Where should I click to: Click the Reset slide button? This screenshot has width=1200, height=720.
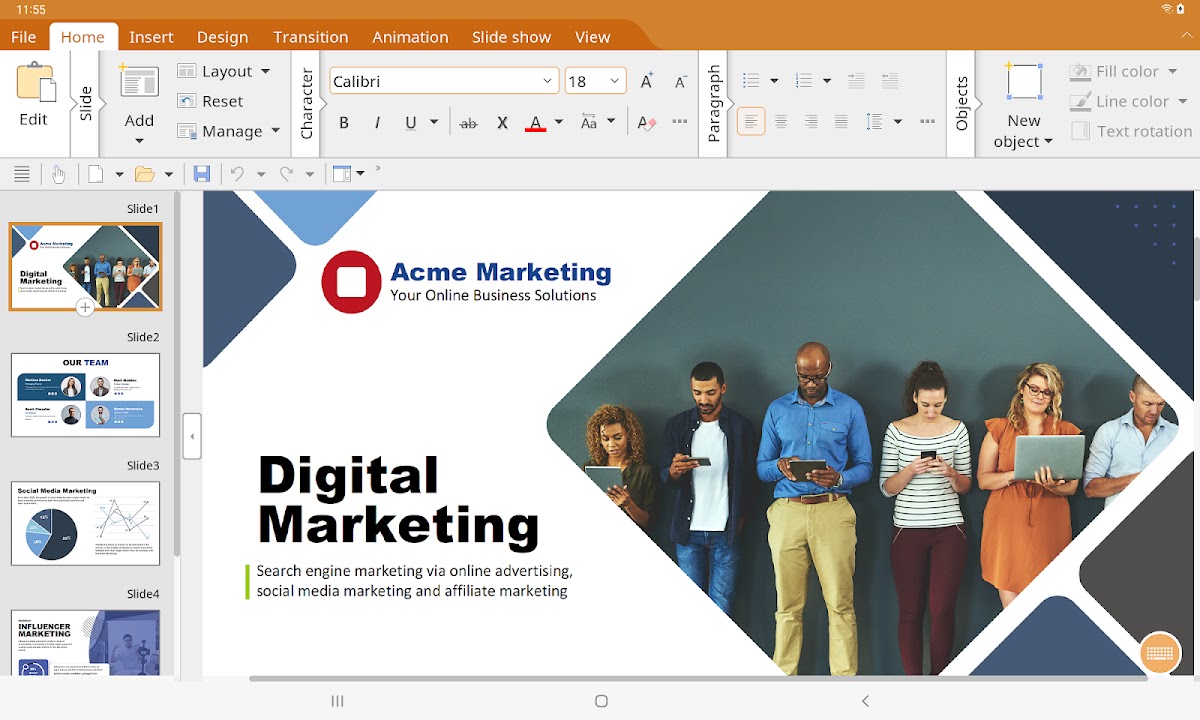211,101
